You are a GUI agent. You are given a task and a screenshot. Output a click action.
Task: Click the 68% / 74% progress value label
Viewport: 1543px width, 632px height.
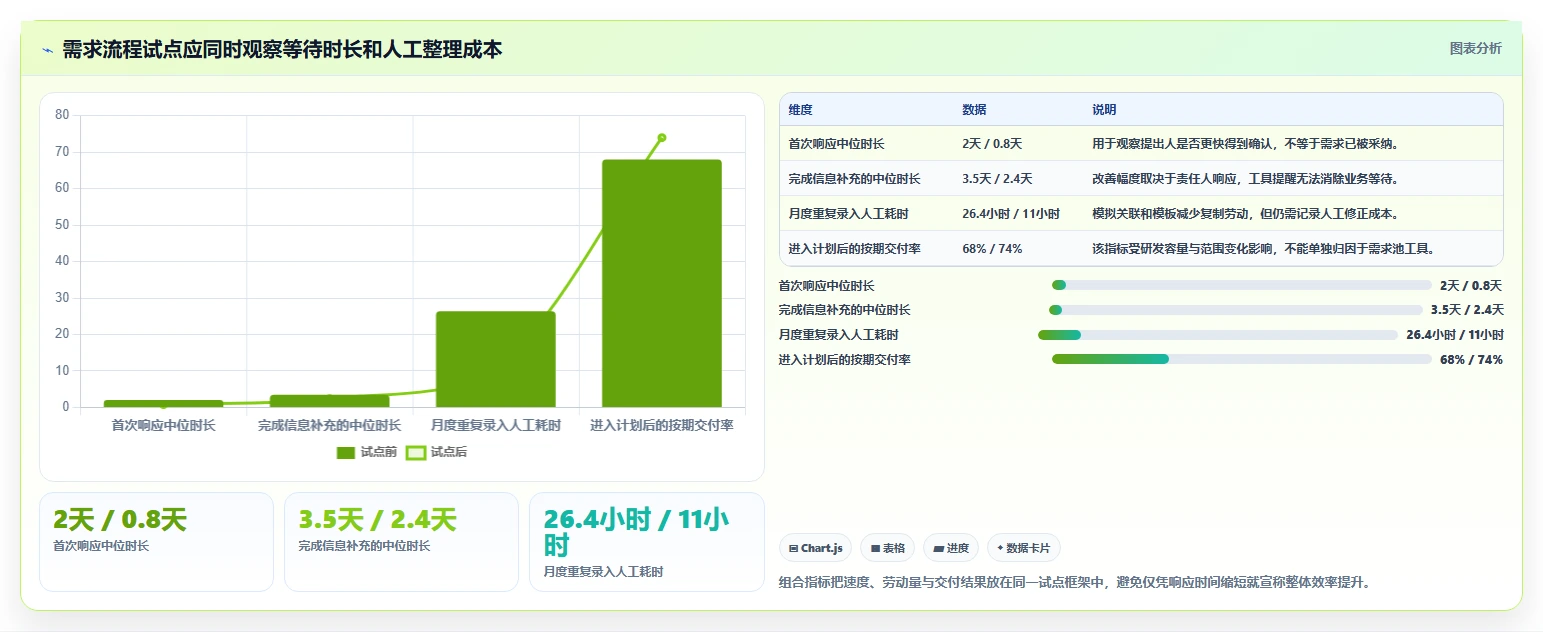pos(1471,360)
